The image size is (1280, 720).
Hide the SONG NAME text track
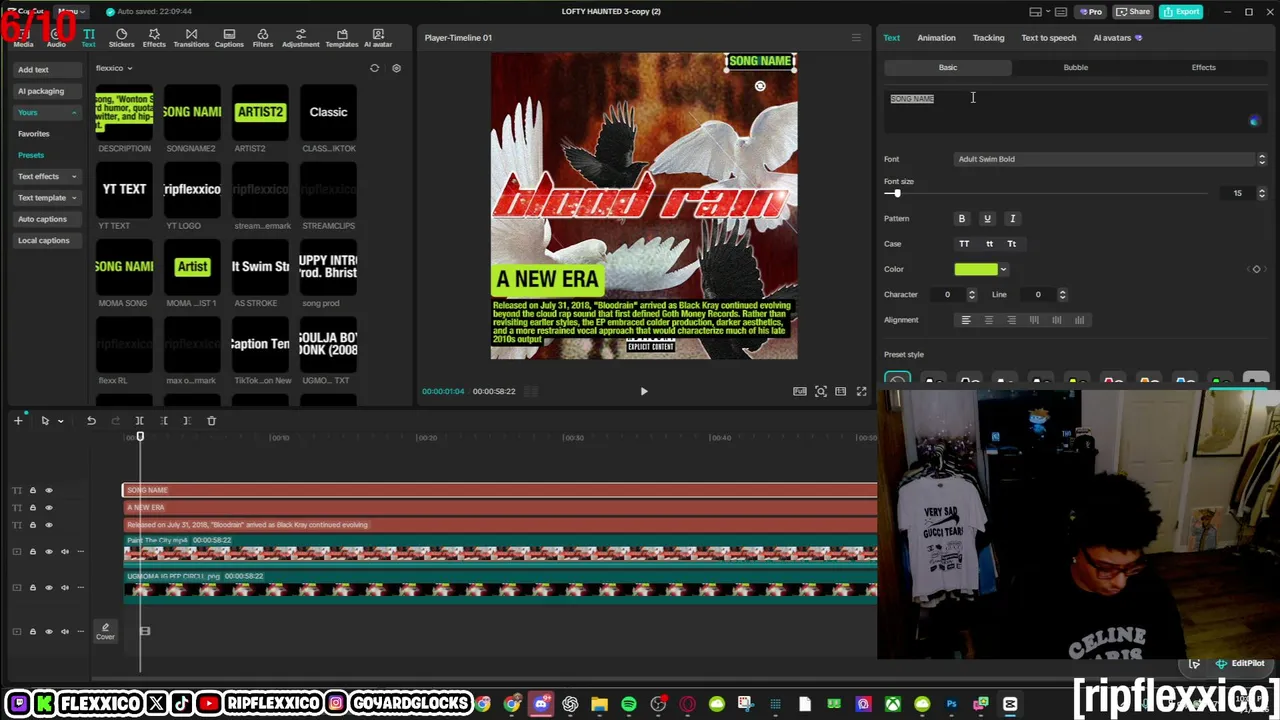(x=48, y=490)
